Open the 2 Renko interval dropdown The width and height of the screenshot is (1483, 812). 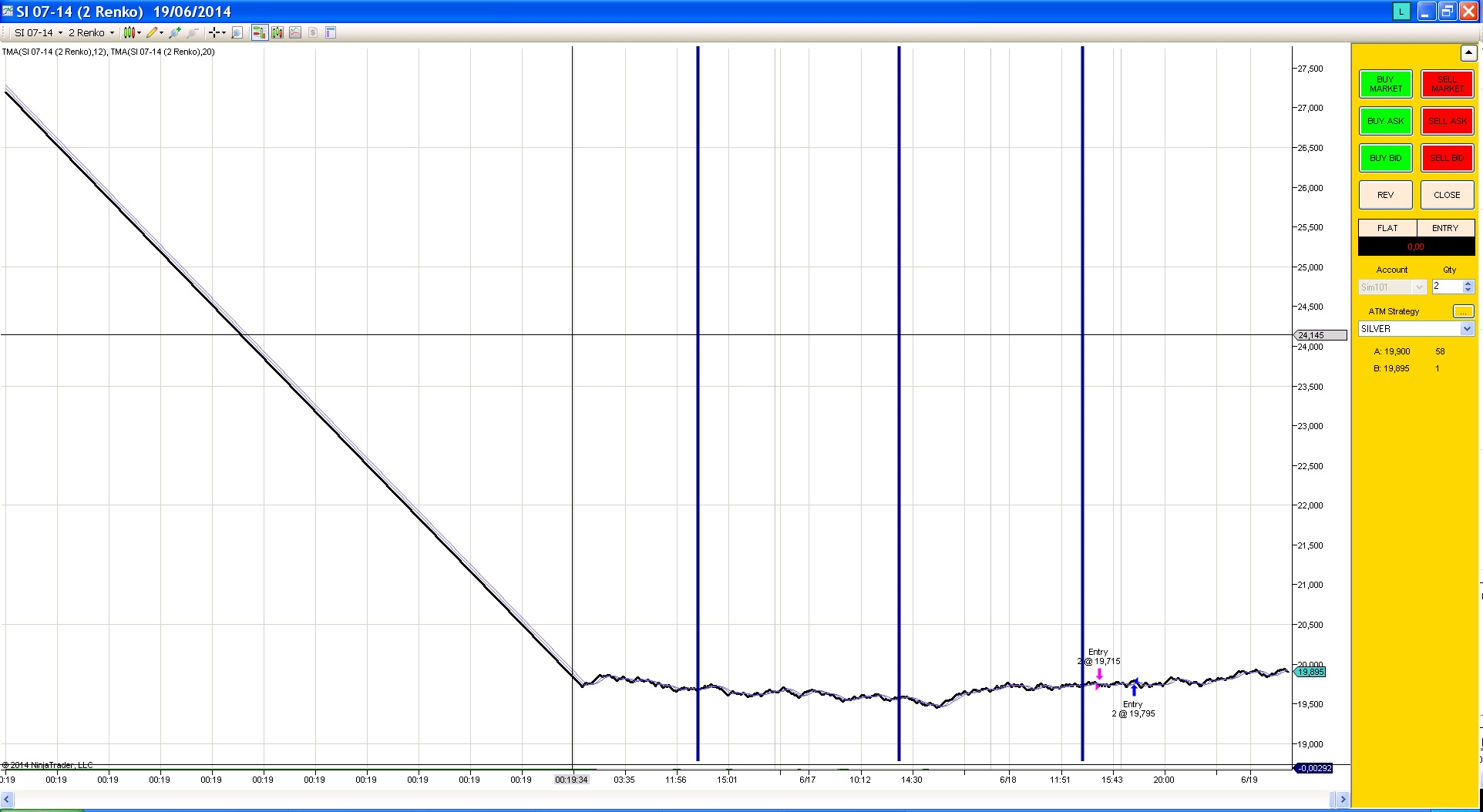tap(91, 32)
